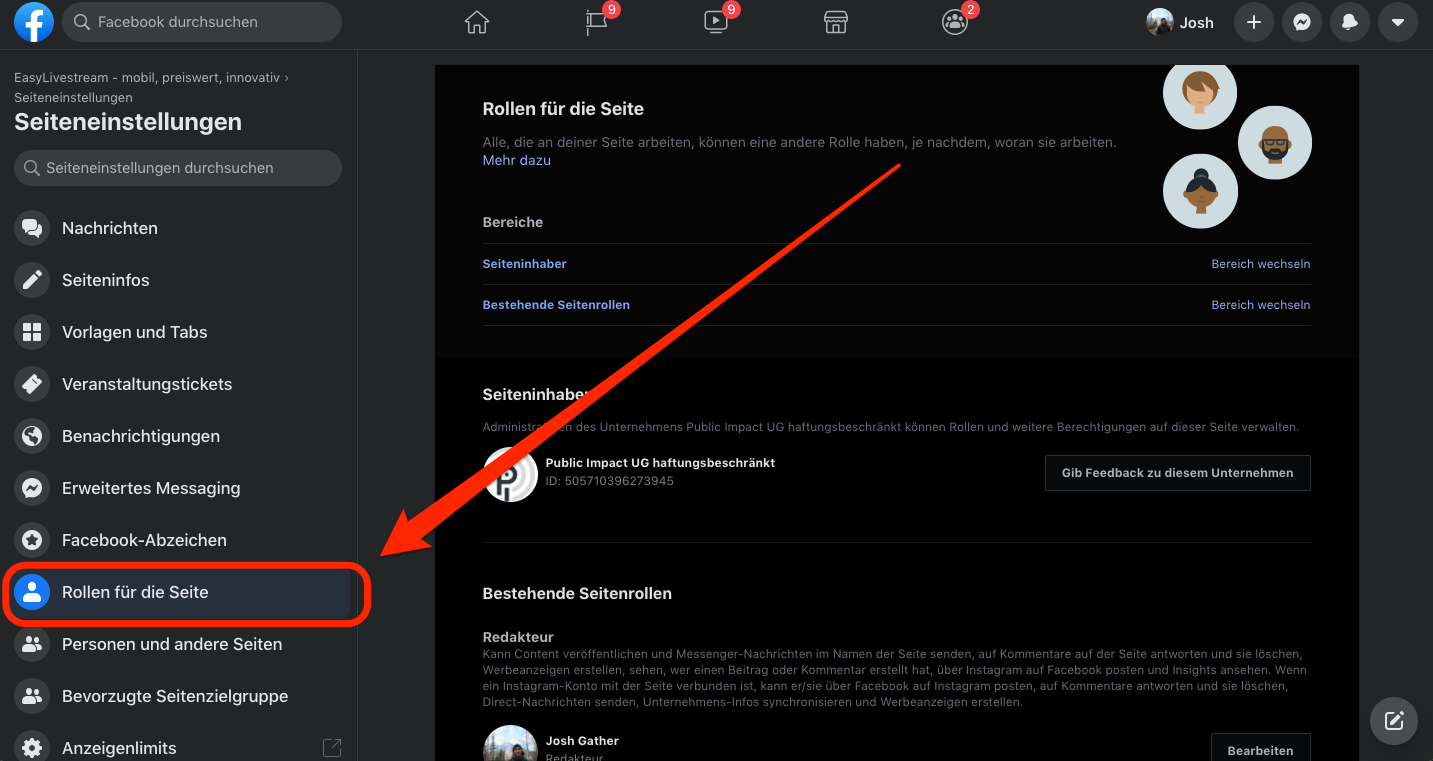The width and height of the screenshot is (1433, 761).
Task: Click the Mehr dazu link
Action: point(516,160)
